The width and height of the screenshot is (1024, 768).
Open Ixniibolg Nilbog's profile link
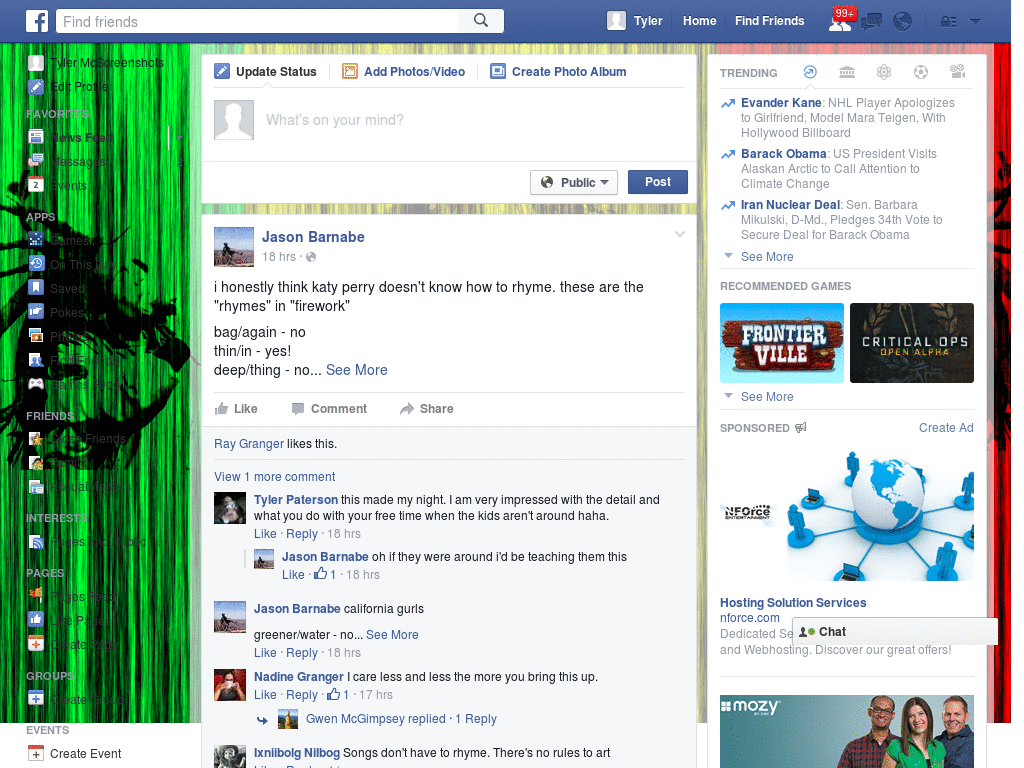(x=296, y=753)
